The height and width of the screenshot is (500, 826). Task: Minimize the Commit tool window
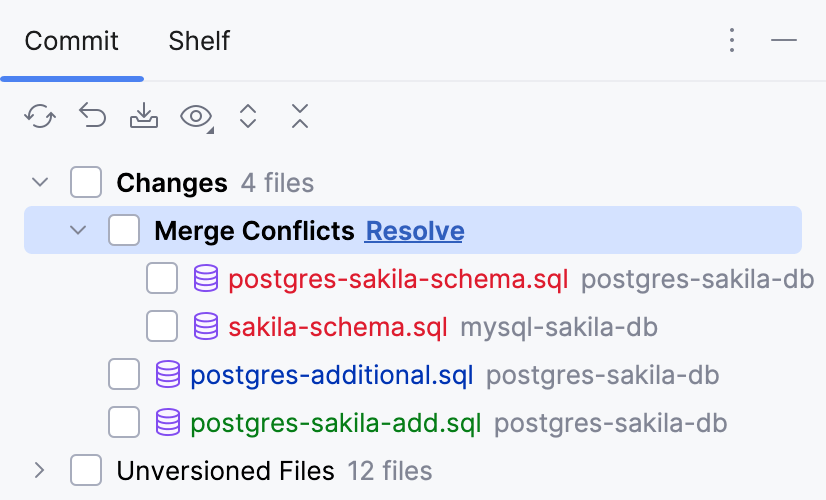point(784,41)
